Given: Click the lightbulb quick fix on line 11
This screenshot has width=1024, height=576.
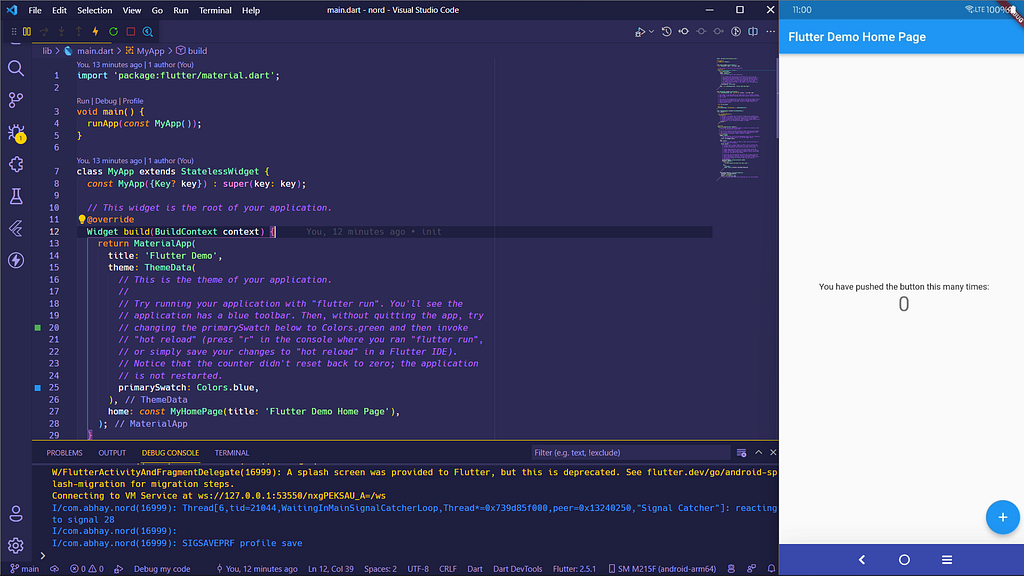Looking at the screenshot, I should [82, 219].
